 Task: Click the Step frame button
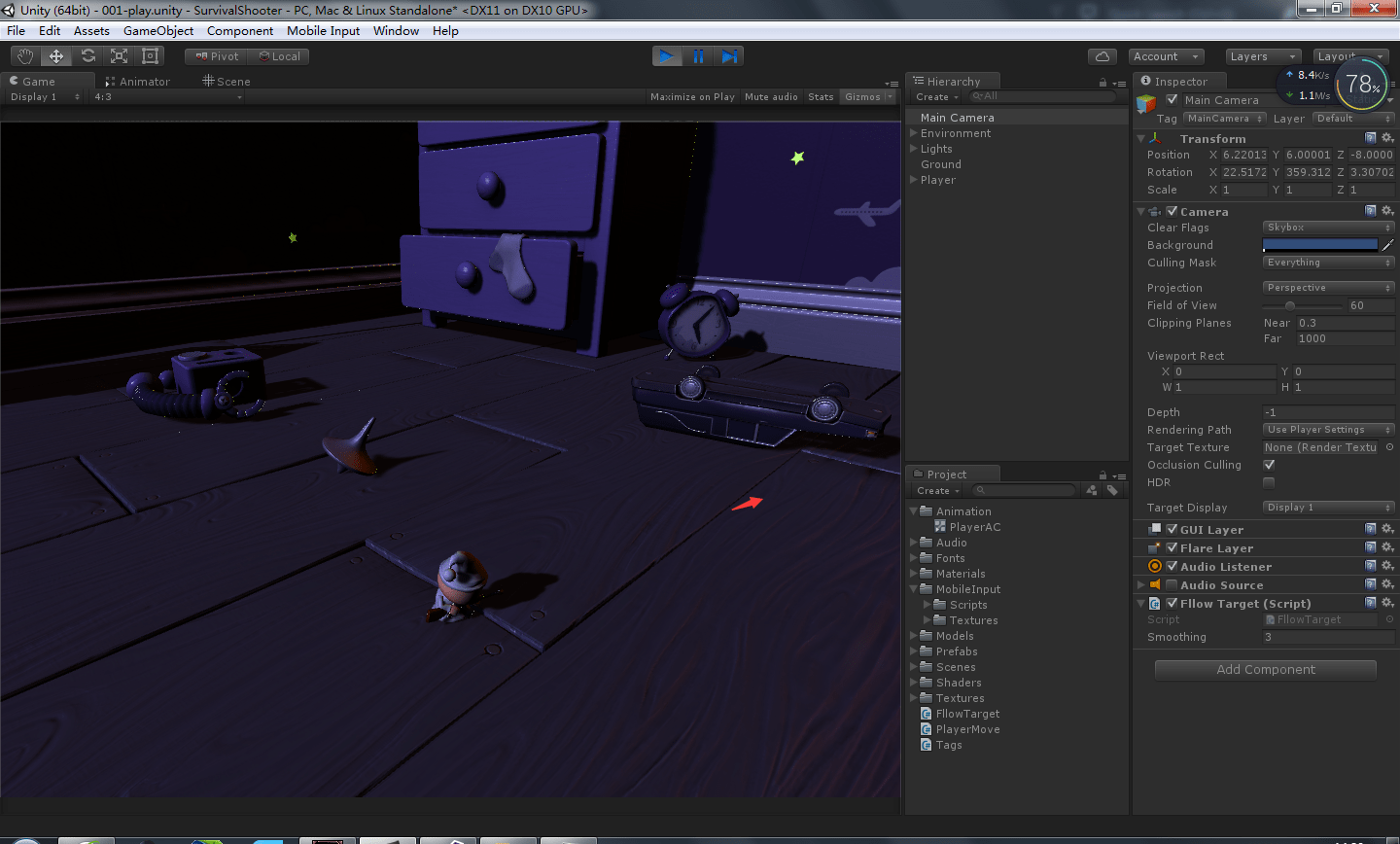coord(729,55)
